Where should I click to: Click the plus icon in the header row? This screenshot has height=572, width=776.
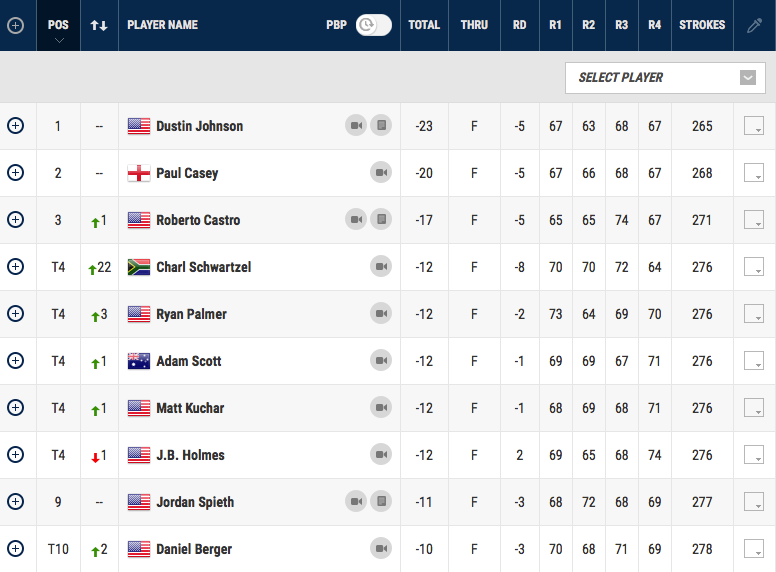click(15, 25)
